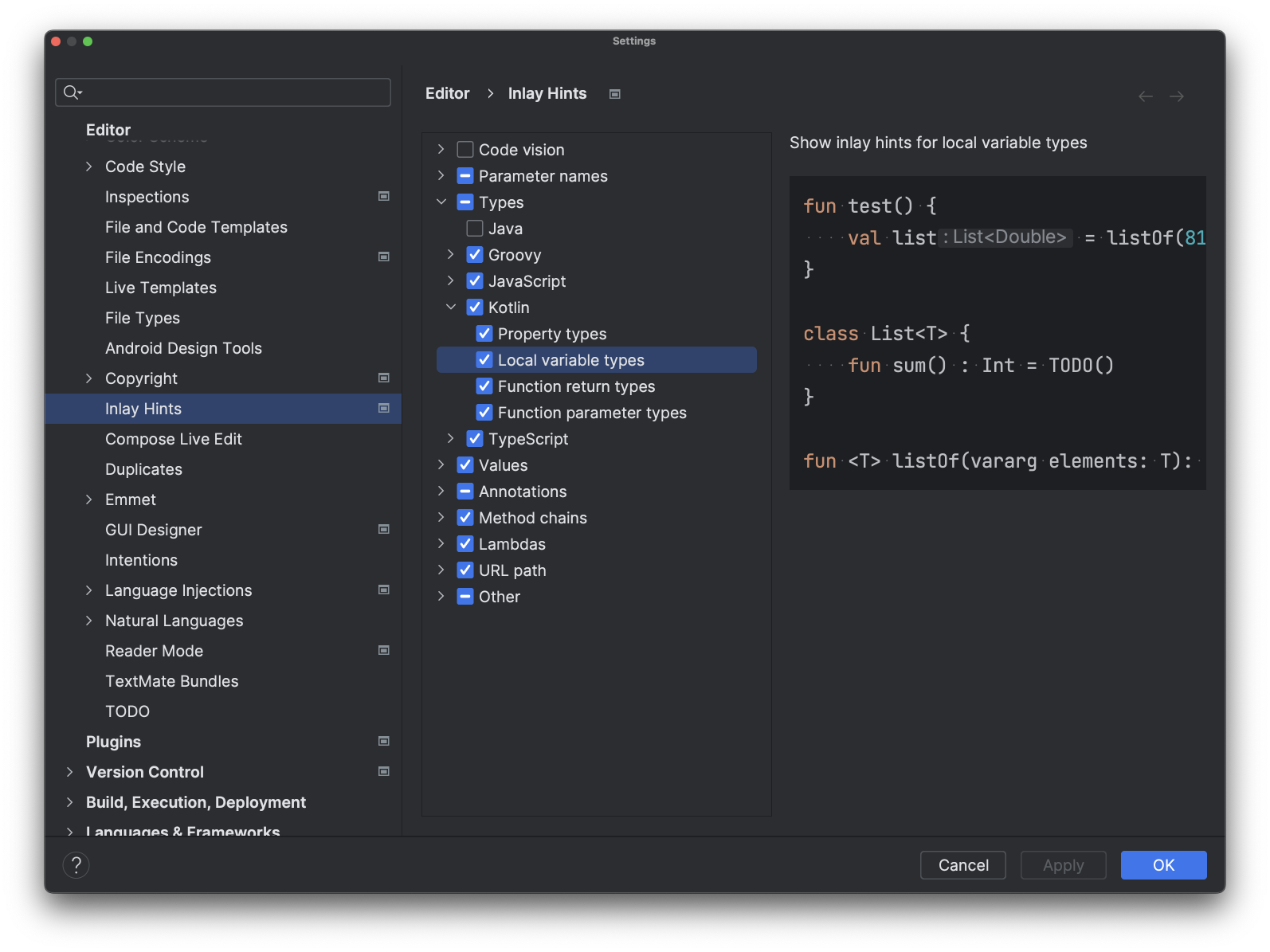Collapse the Types node
This screenshot has width=1270, height=952.
pos(441,202)
